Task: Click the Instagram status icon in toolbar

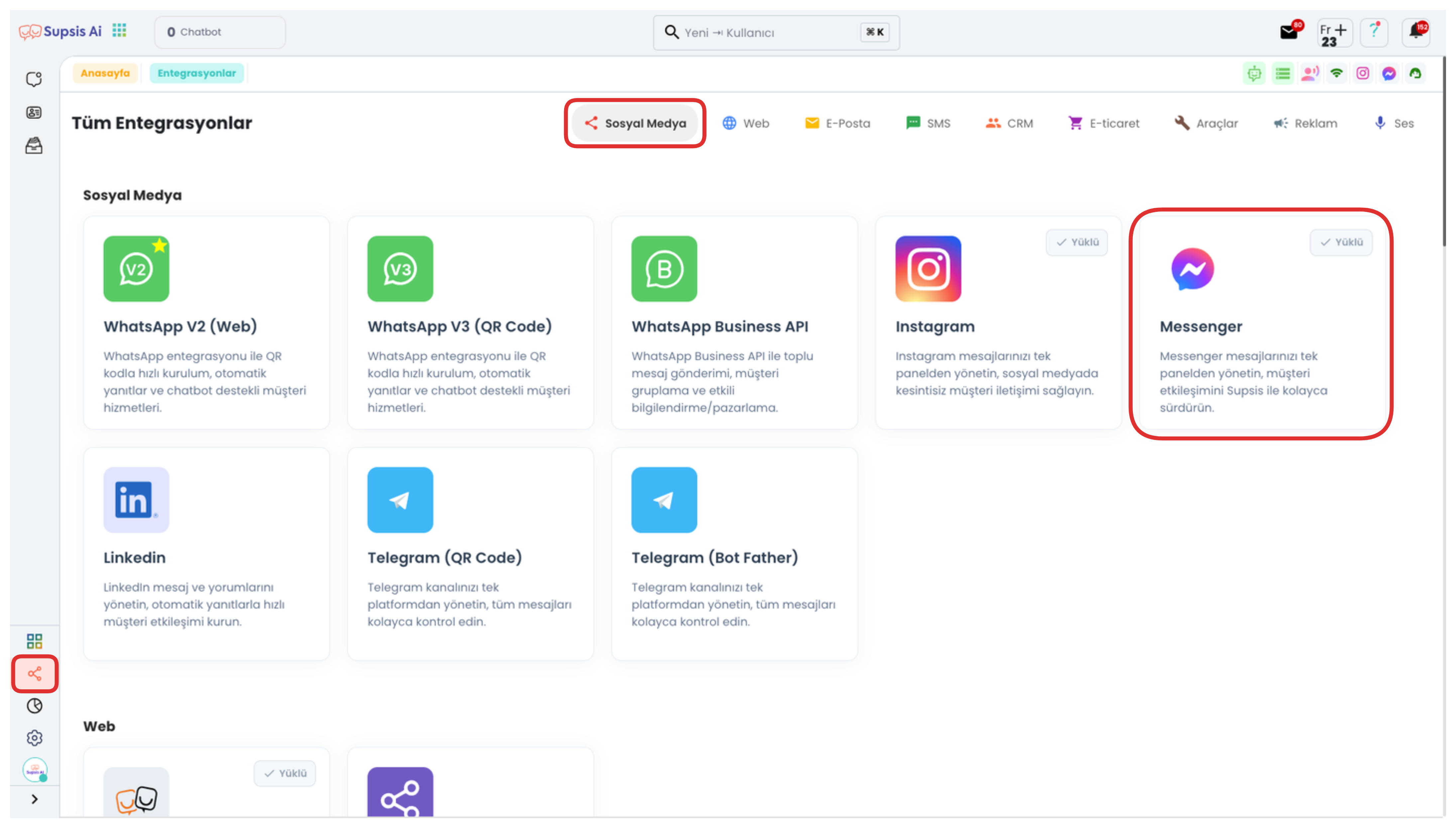Action: [x=1363, y=73]
